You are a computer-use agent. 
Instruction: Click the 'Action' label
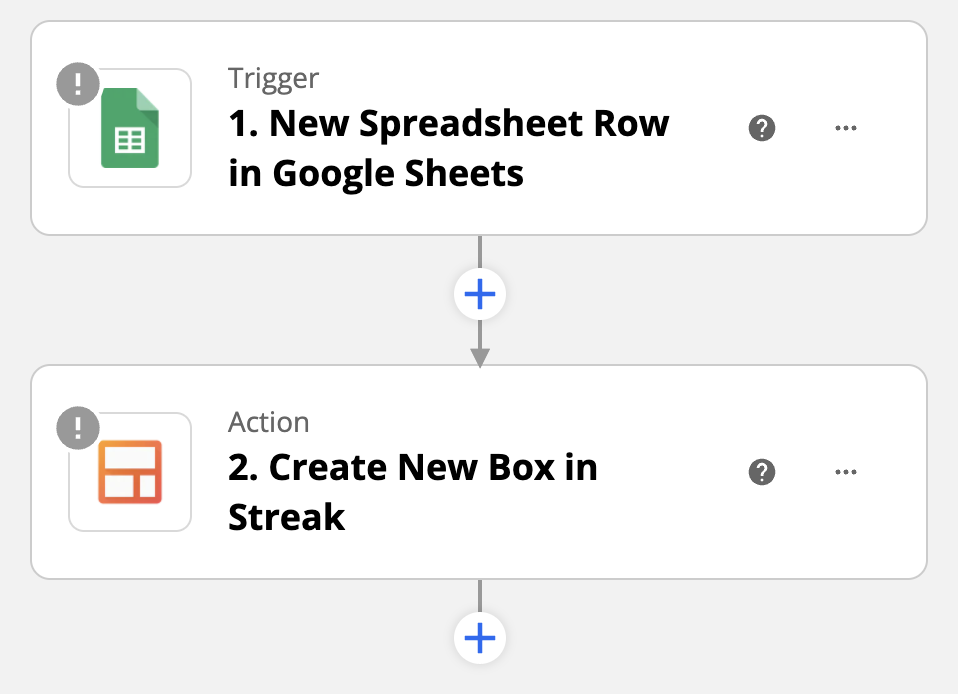[268, 422]
